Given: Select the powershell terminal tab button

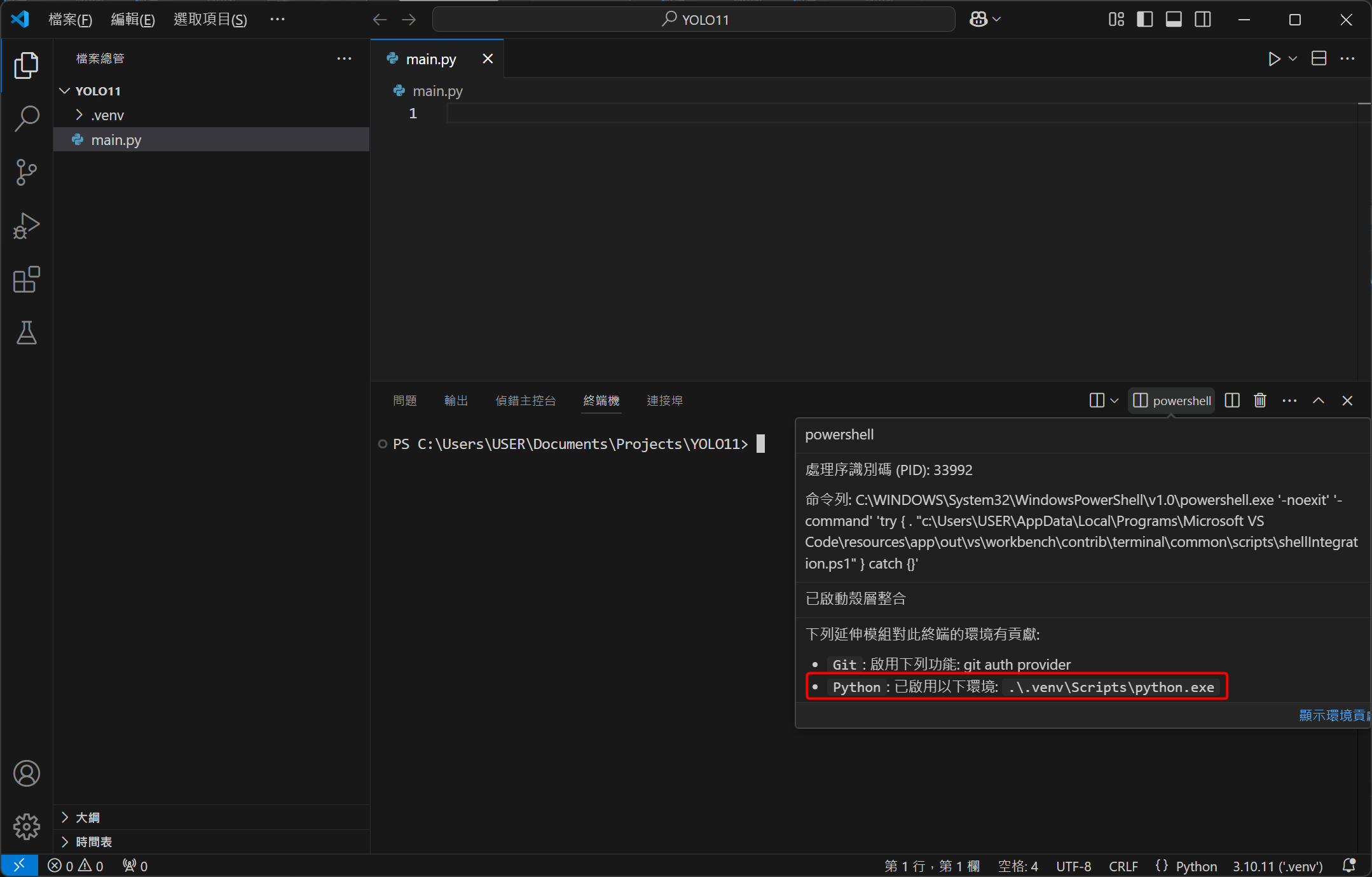Looking at the screenshot, I should [1171, 400].
